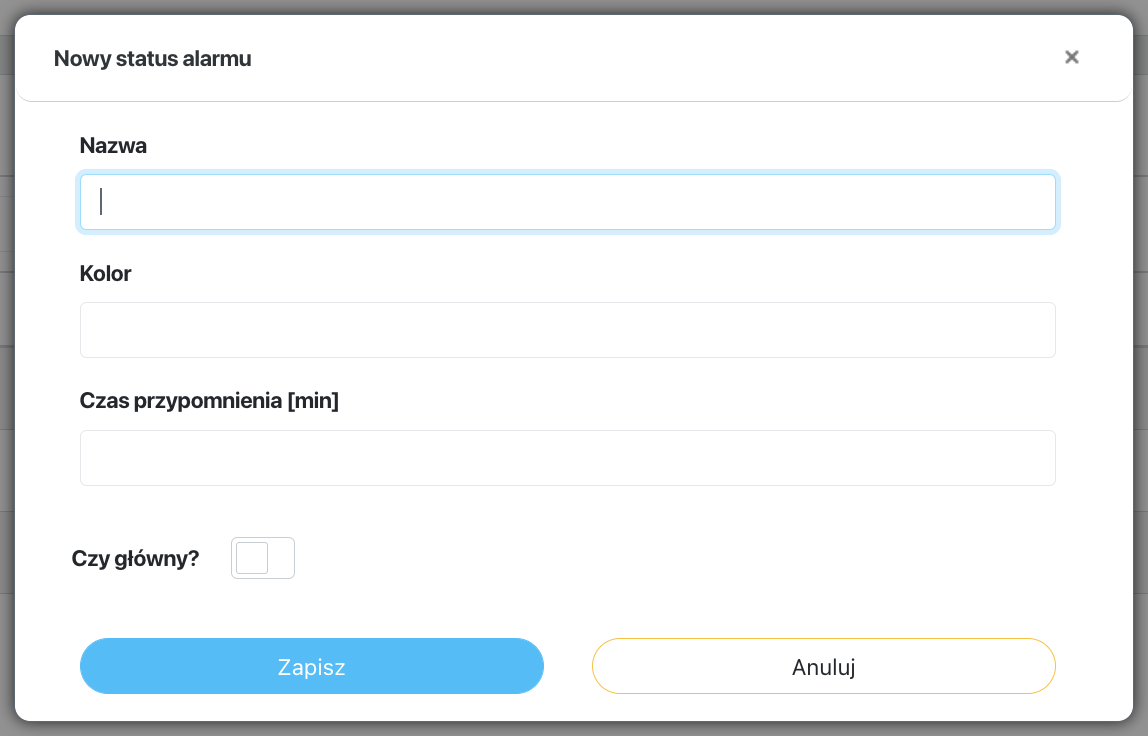
Task: Cancel the dialog using Anuluj
Action: pos(823,665)
